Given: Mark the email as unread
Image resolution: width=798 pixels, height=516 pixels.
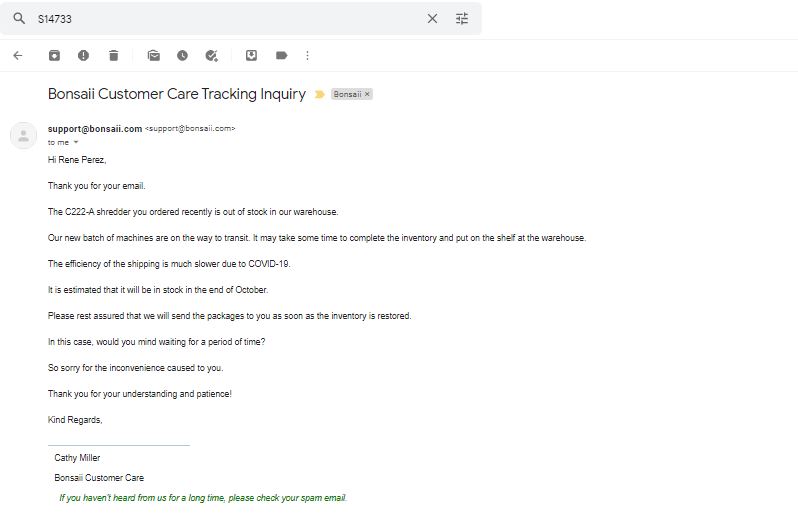Looking at the screenshot, I should pyautogui.click(x=153, y=55).
